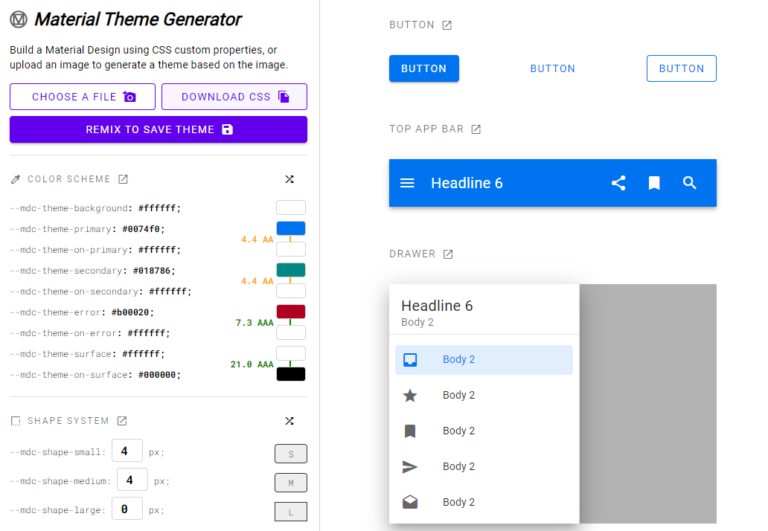Click the mdc-shape-large value field

coord(127,509)
